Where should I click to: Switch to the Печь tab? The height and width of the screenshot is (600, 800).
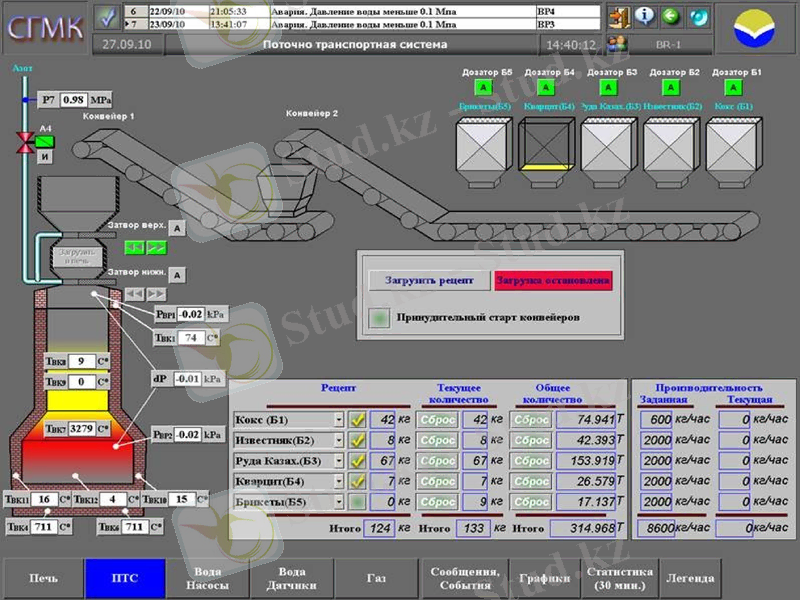point(42,578)
